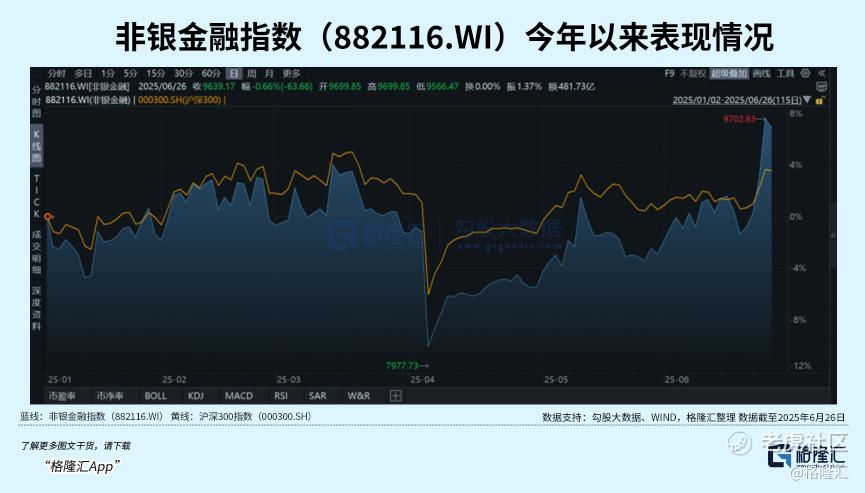The width and height of the screenshot is (865, 493).
Task: Switch to the K线图 view in the sidebar
Action: pos(36,146)
